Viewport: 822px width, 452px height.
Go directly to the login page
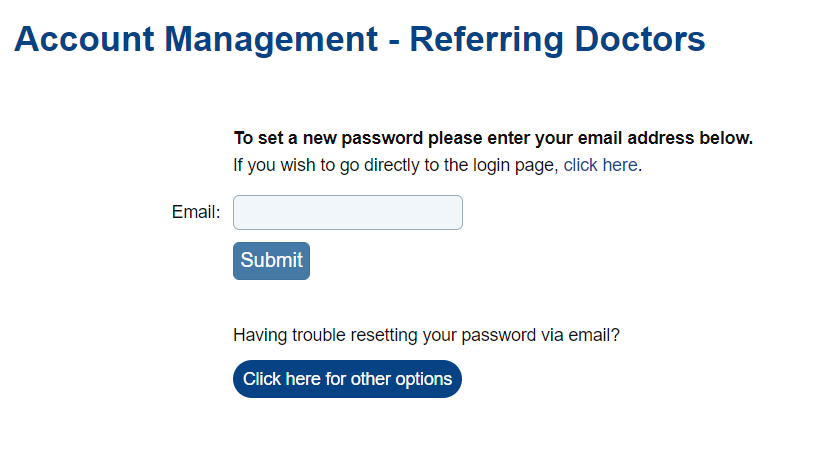point(600,165)
